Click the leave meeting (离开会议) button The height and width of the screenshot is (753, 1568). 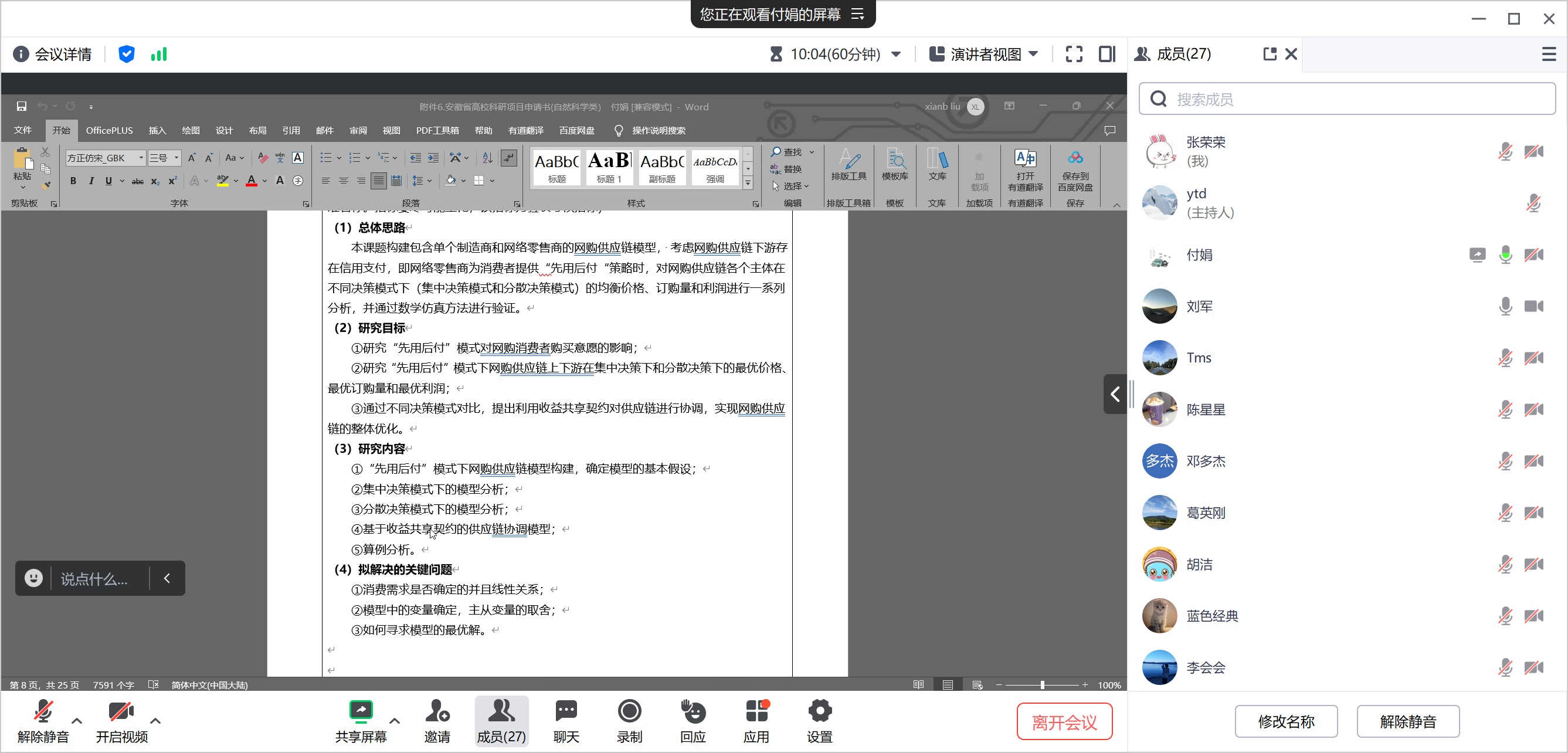(1064, 721)
